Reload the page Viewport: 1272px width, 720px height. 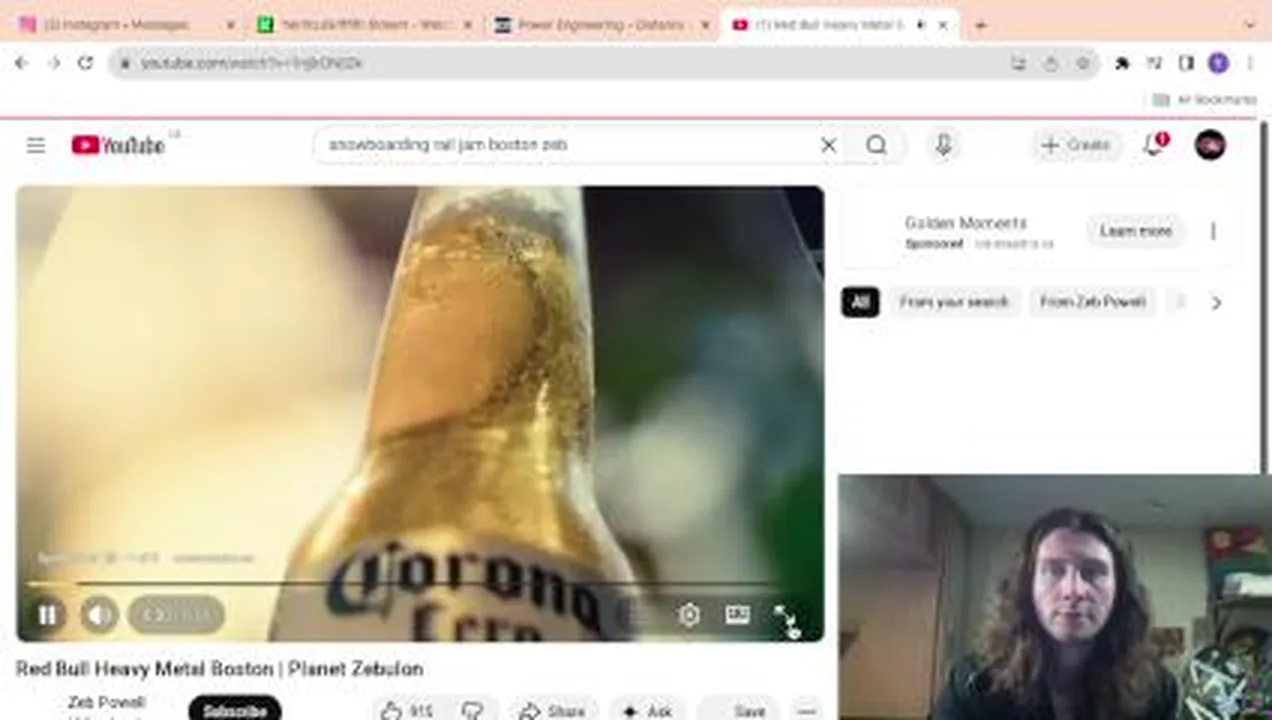[x=86, y=63]
